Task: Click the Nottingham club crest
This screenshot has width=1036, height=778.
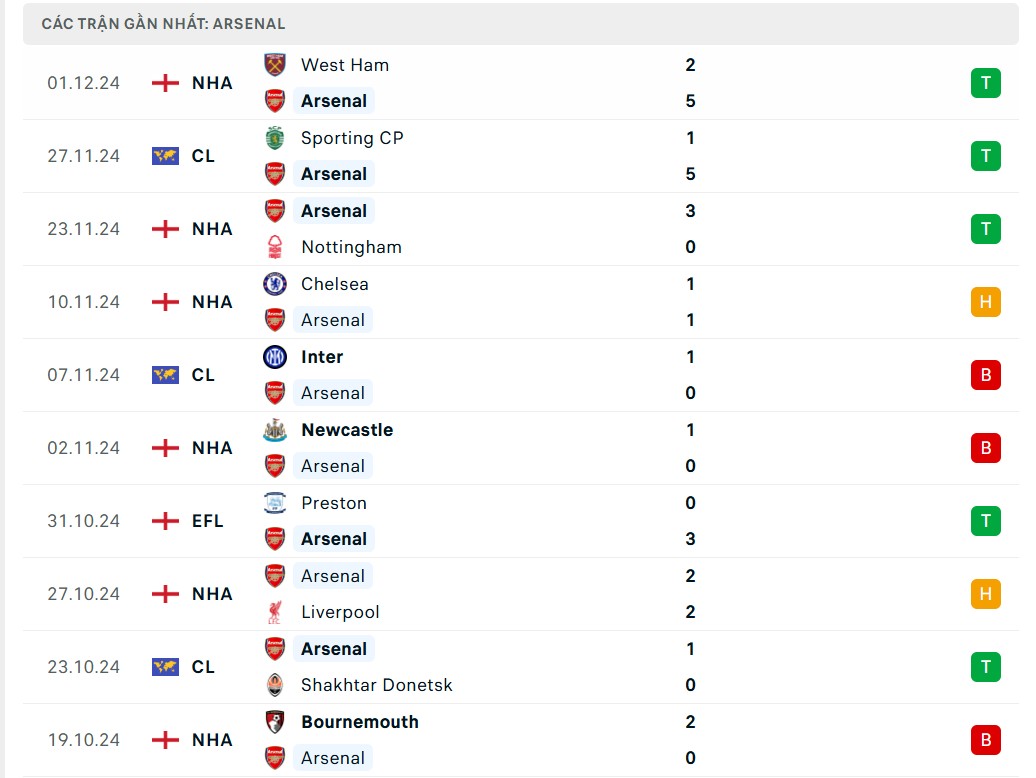Action: 274,247
